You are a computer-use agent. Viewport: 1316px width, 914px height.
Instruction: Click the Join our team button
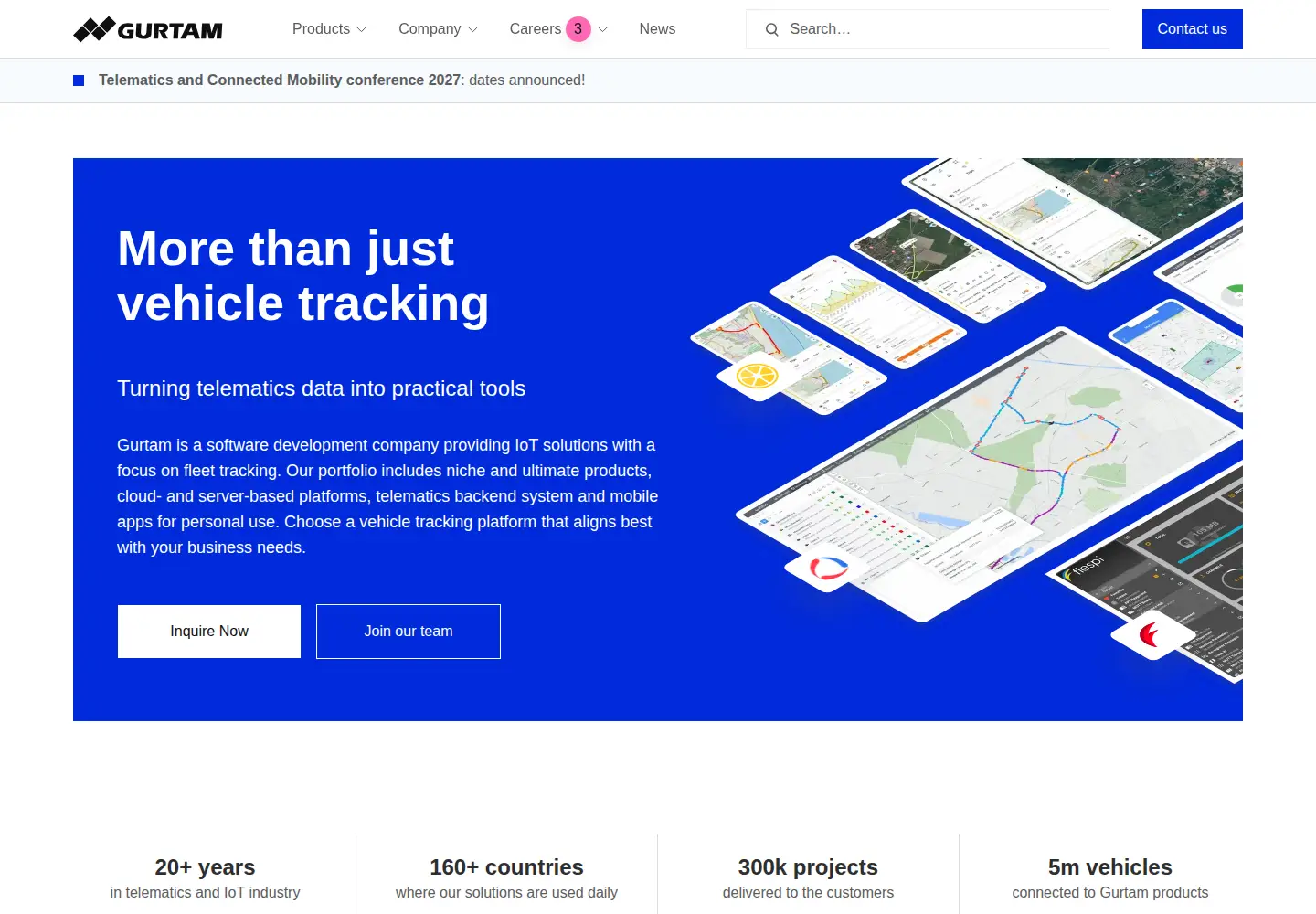click(409, 632)
